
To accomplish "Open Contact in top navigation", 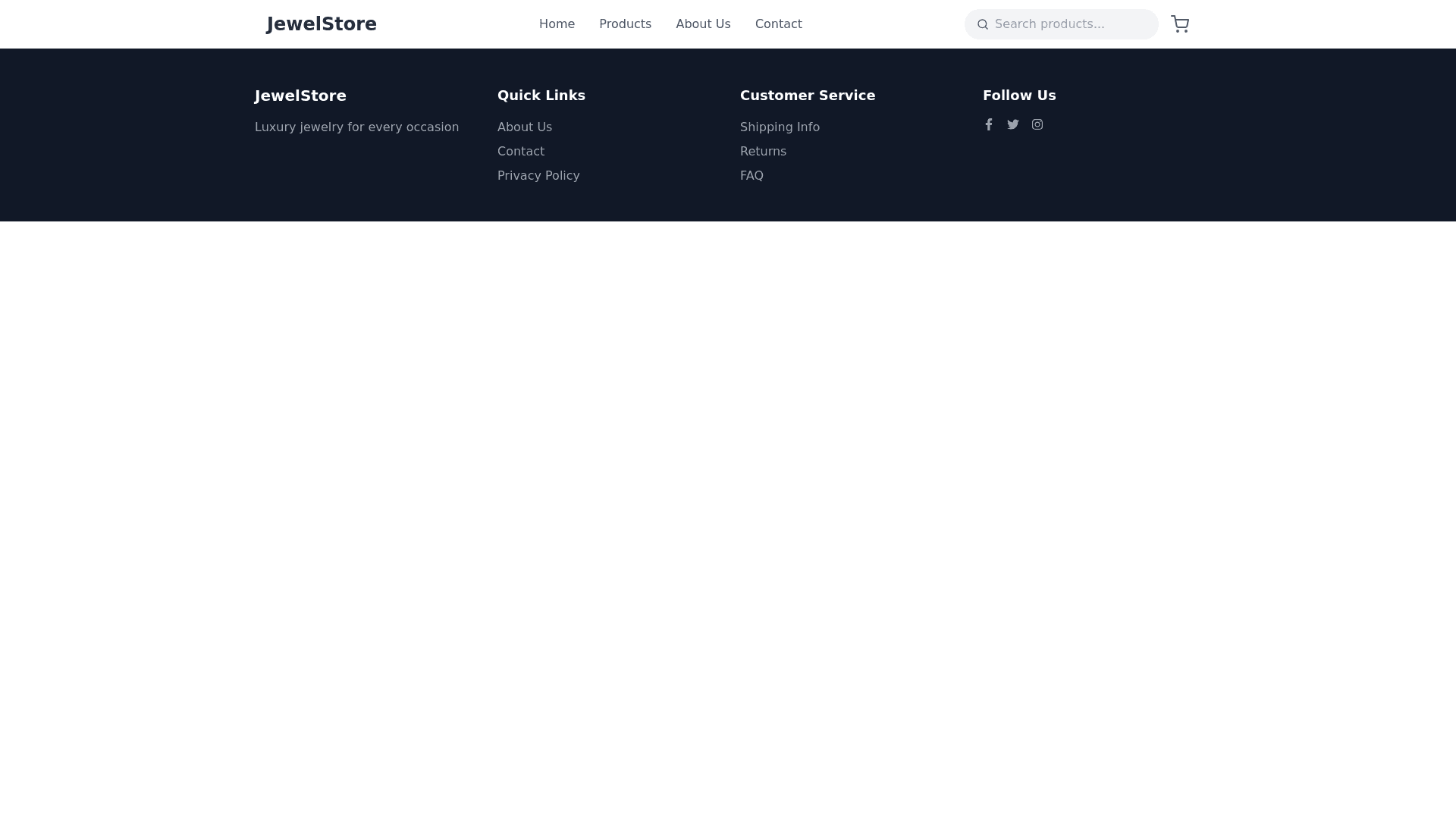I will 778,24.
